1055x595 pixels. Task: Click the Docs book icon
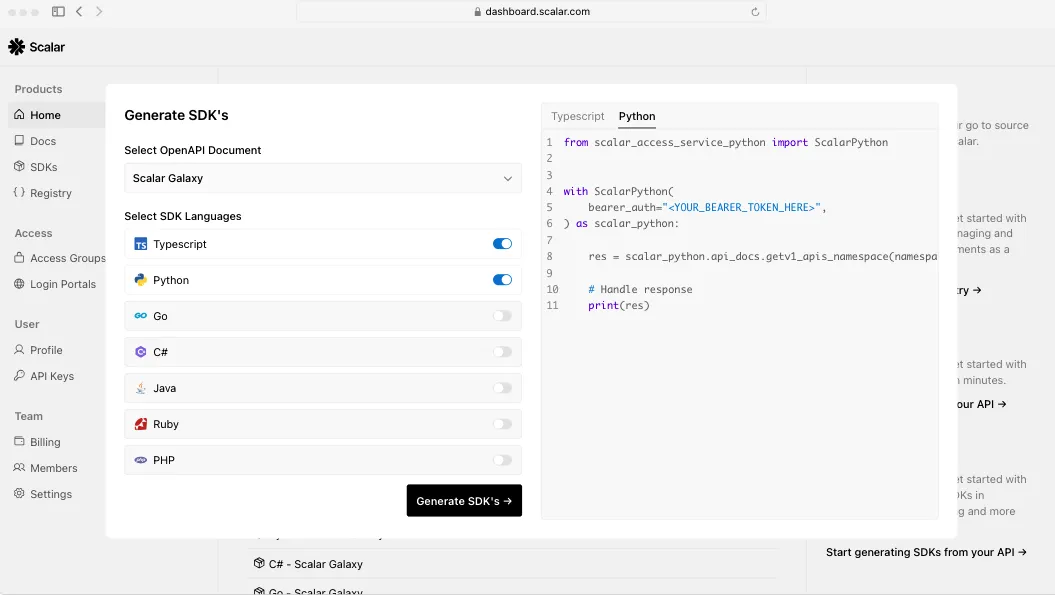20,141
